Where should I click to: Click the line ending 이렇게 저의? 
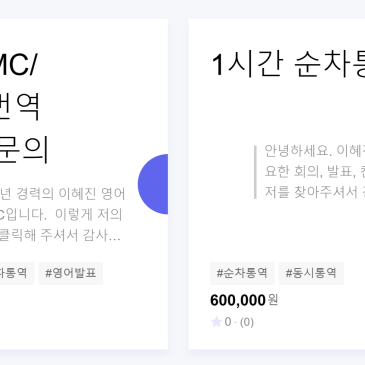[61, 214]
